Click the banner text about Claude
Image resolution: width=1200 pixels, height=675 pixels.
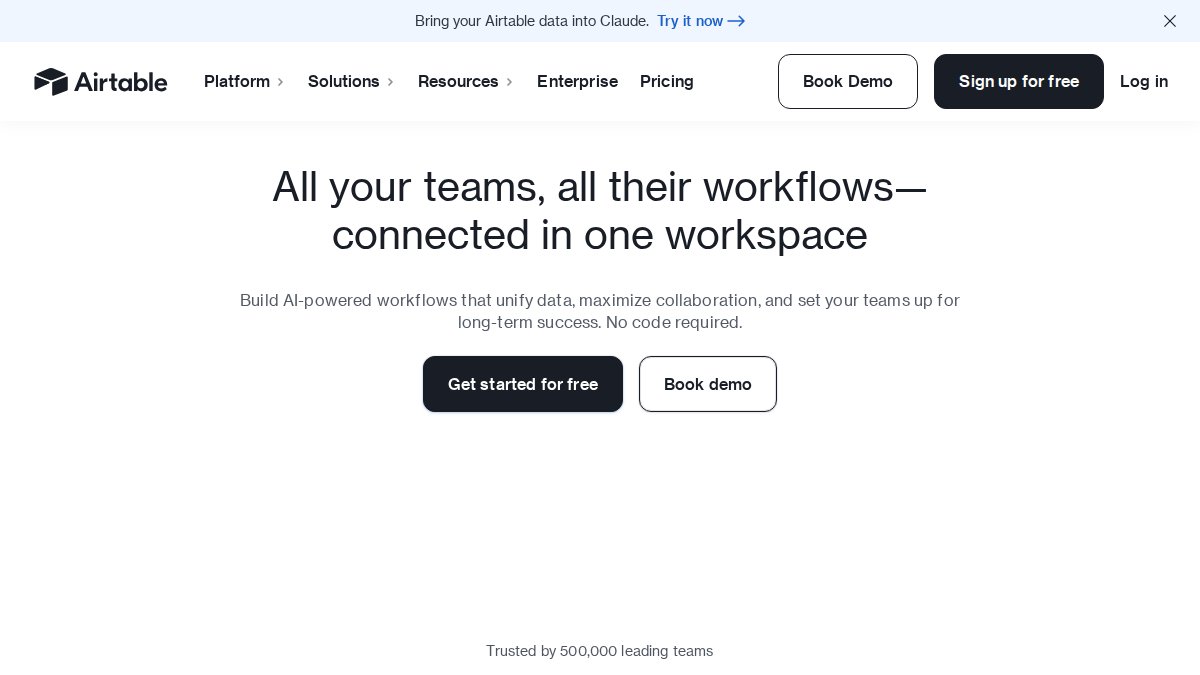coord(532,21)
